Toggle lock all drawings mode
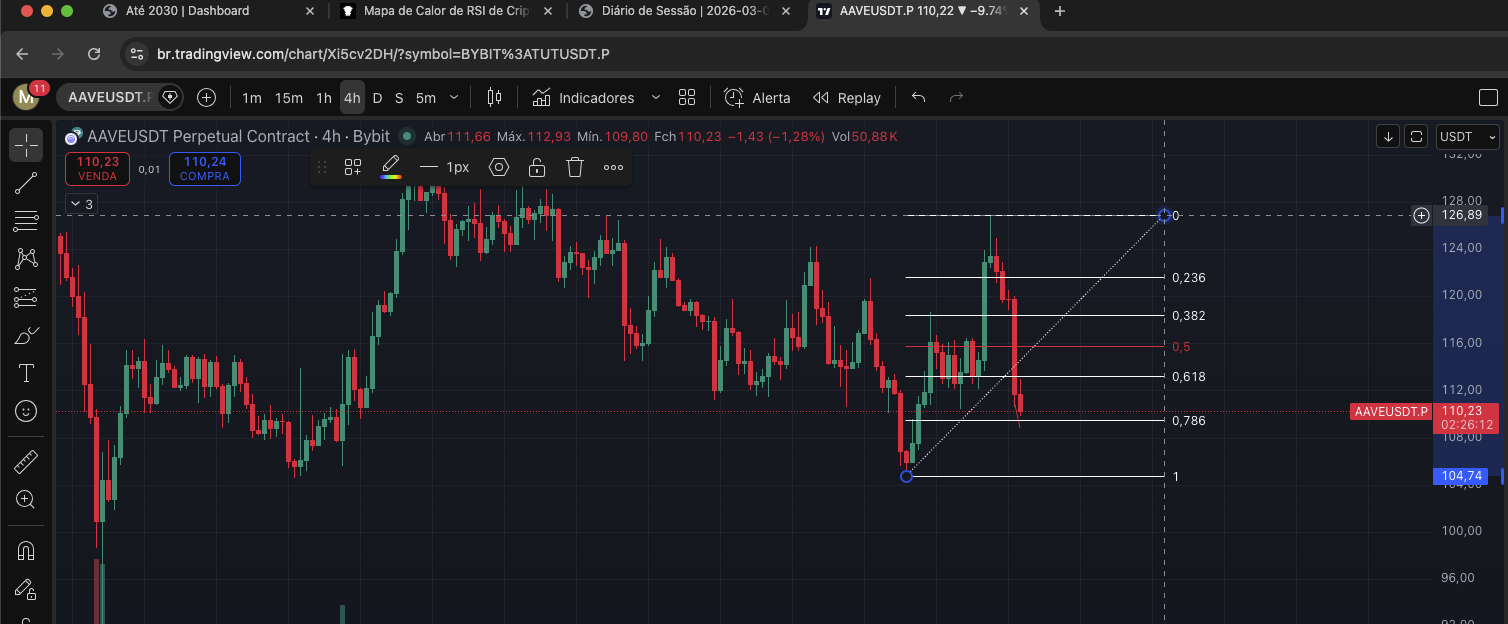 click(x=26, y=590)
